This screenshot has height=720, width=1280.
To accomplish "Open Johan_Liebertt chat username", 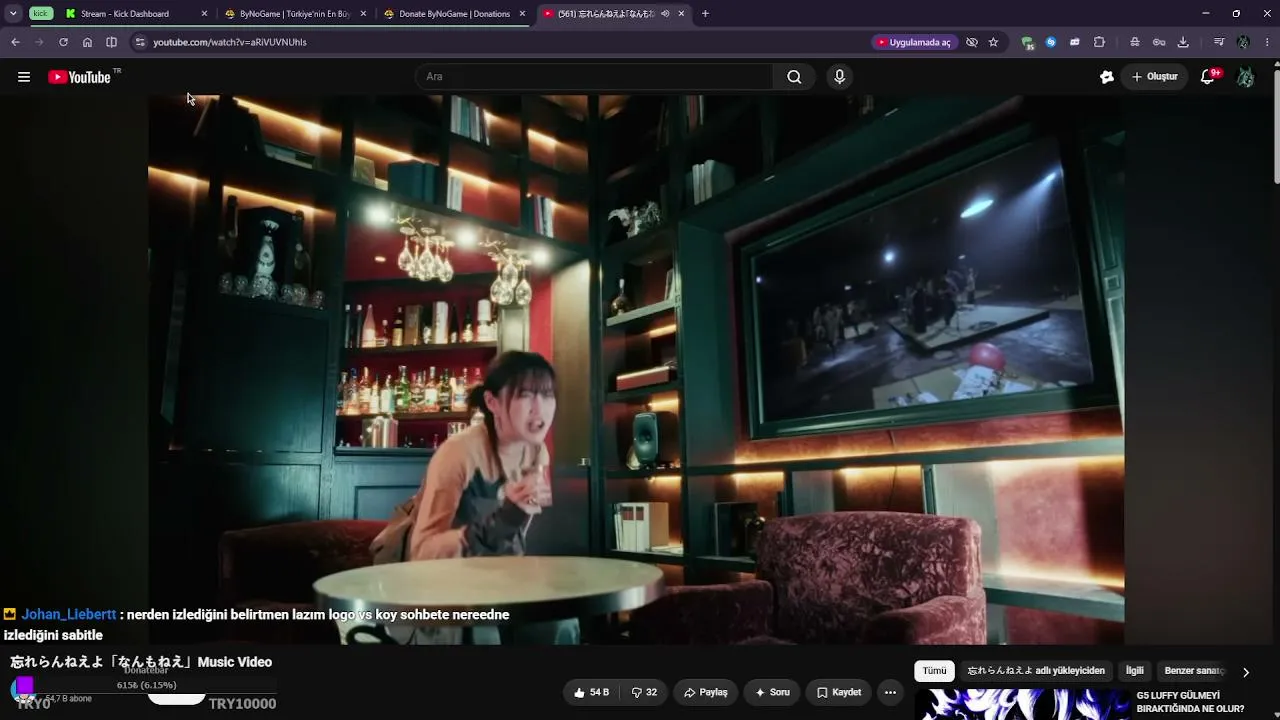I will coord(69,615).
